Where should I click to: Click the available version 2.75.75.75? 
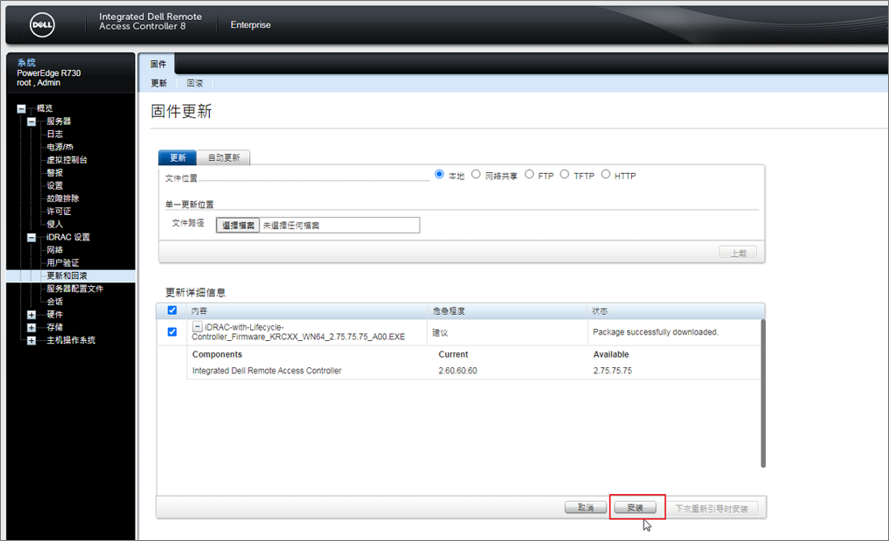pyautogui.click(x=612, y=370)
